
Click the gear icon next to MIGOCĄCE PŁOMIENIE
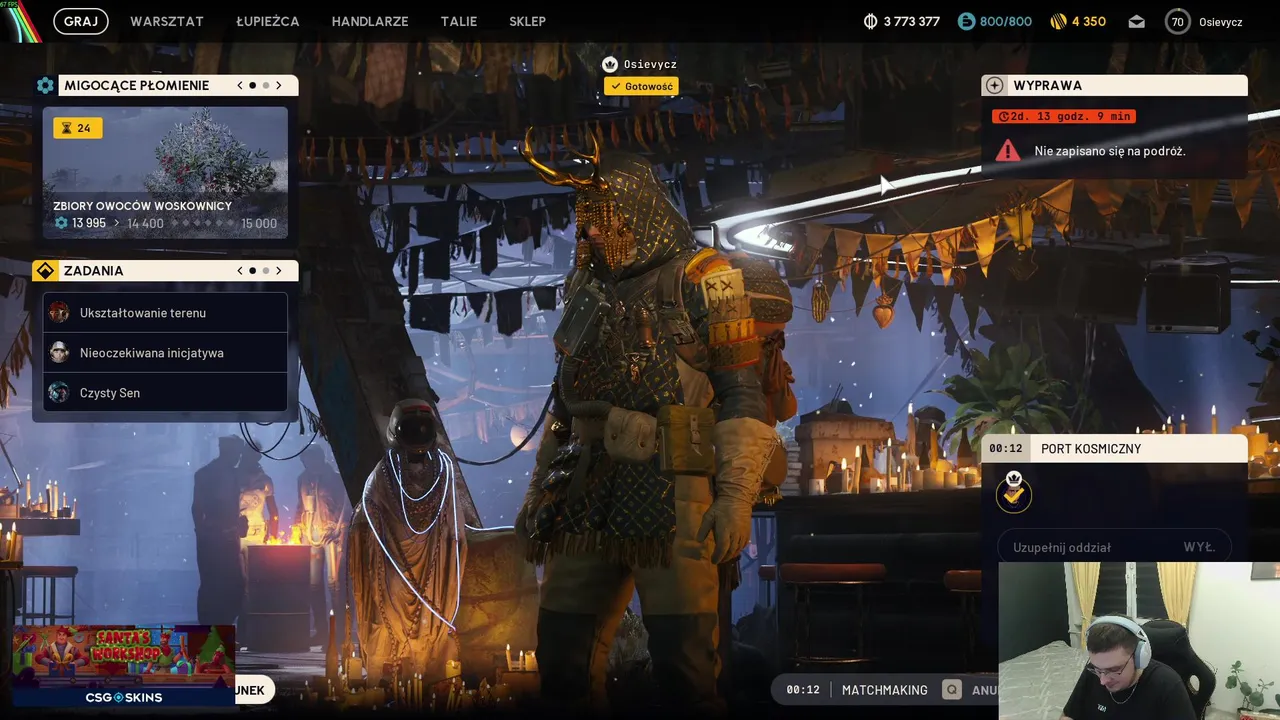click(45, 86)
